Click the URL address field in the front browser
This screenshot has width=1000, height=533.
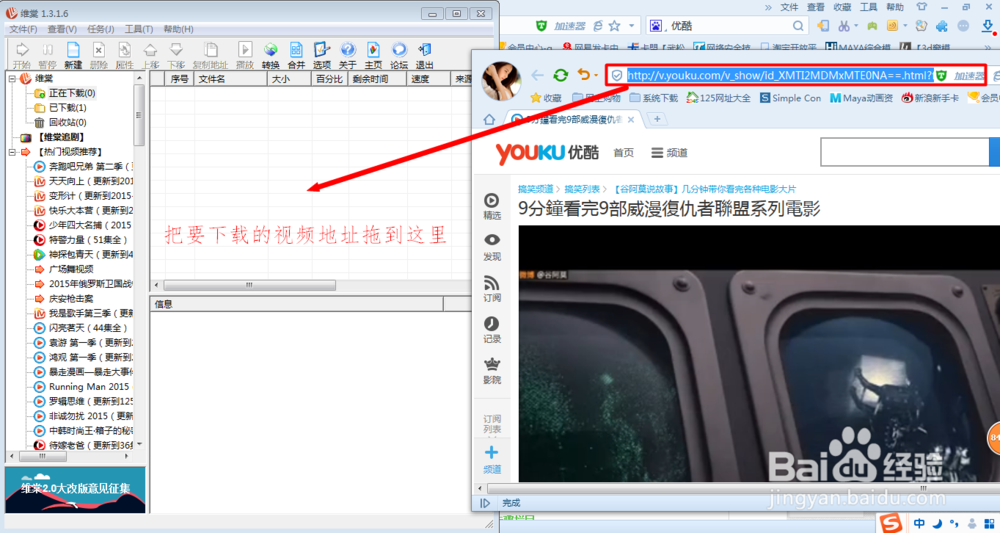click(780, 75)
